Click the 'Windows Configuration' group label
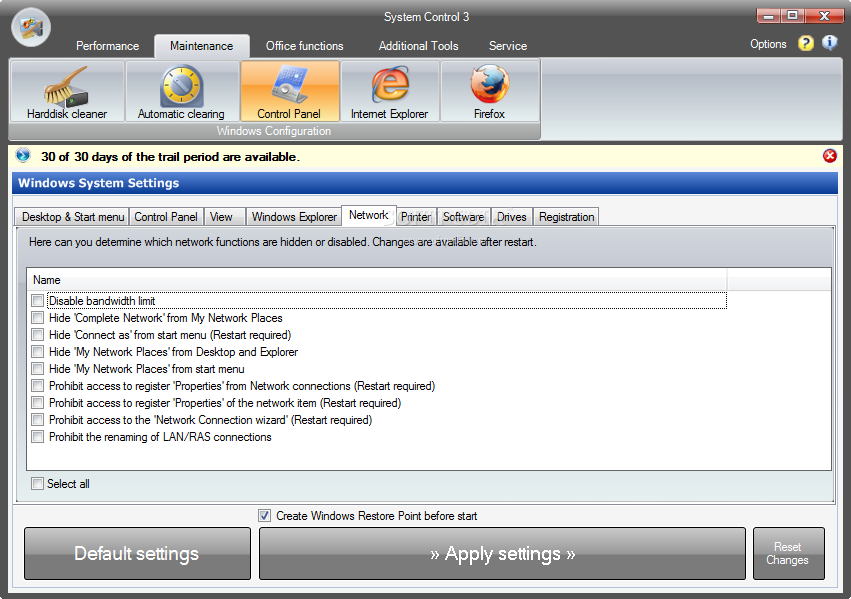The height and width of the screenshot is (599, 851). 274,131
